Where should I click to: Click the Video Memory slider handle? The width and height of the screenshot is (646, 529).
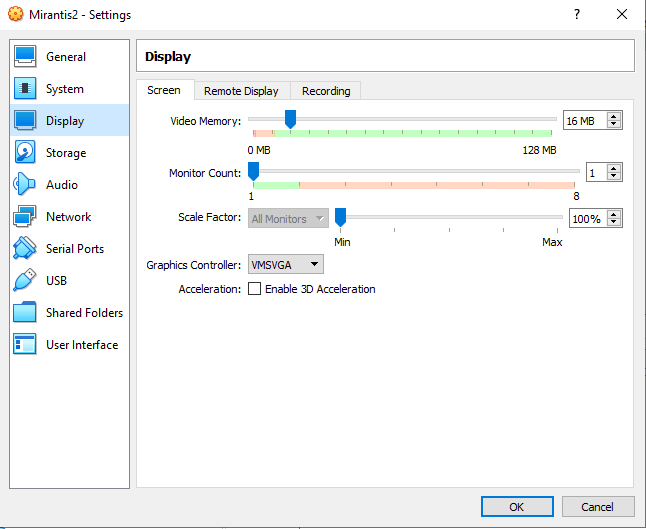point(290,120)
